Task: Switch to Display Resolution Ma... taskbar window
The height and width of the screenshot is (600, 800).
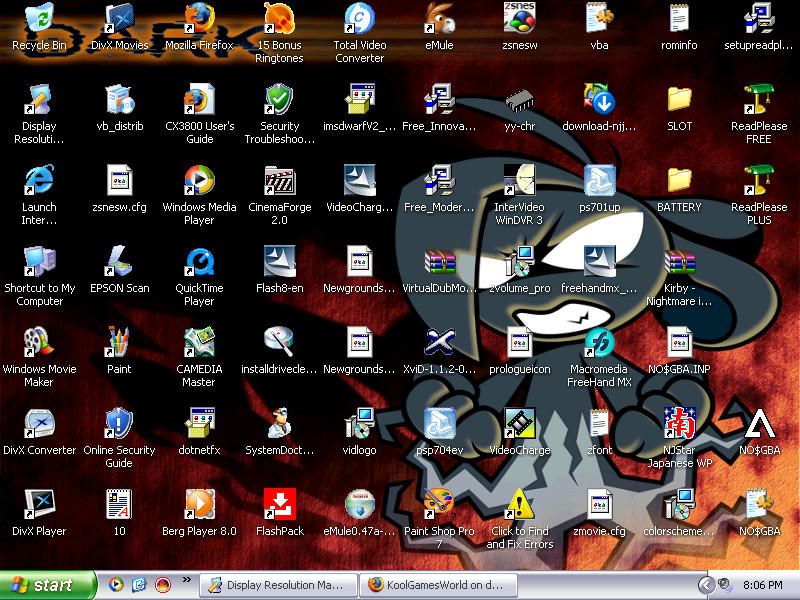Action: tap(278, 585)
